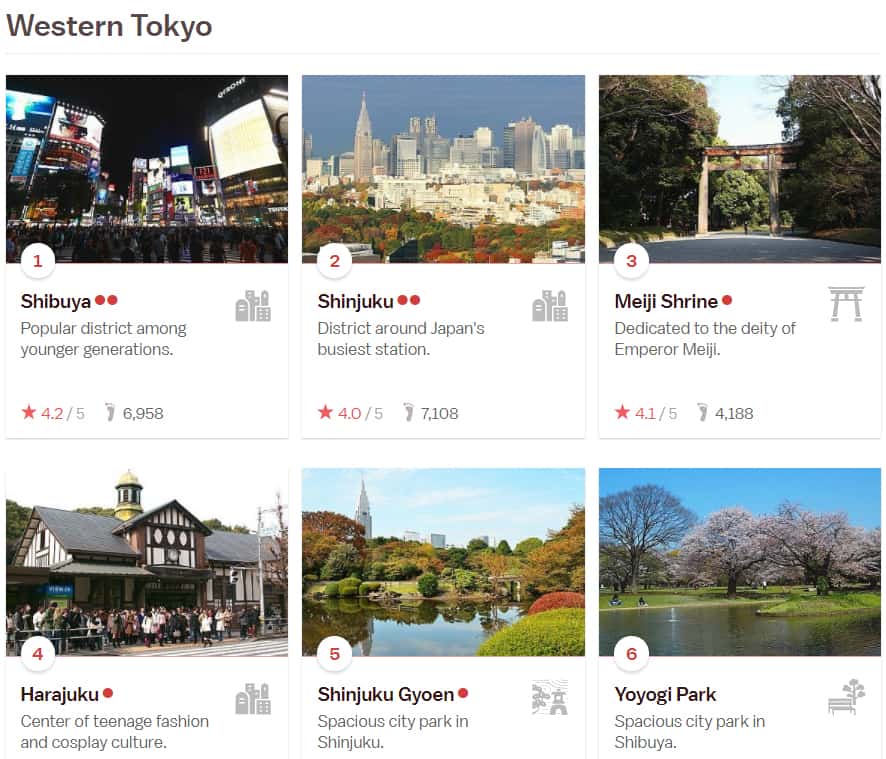Click the footprint visits icon for Shinjuku
Viewport: 886px width, 759px height.
(x=408, y=412)
